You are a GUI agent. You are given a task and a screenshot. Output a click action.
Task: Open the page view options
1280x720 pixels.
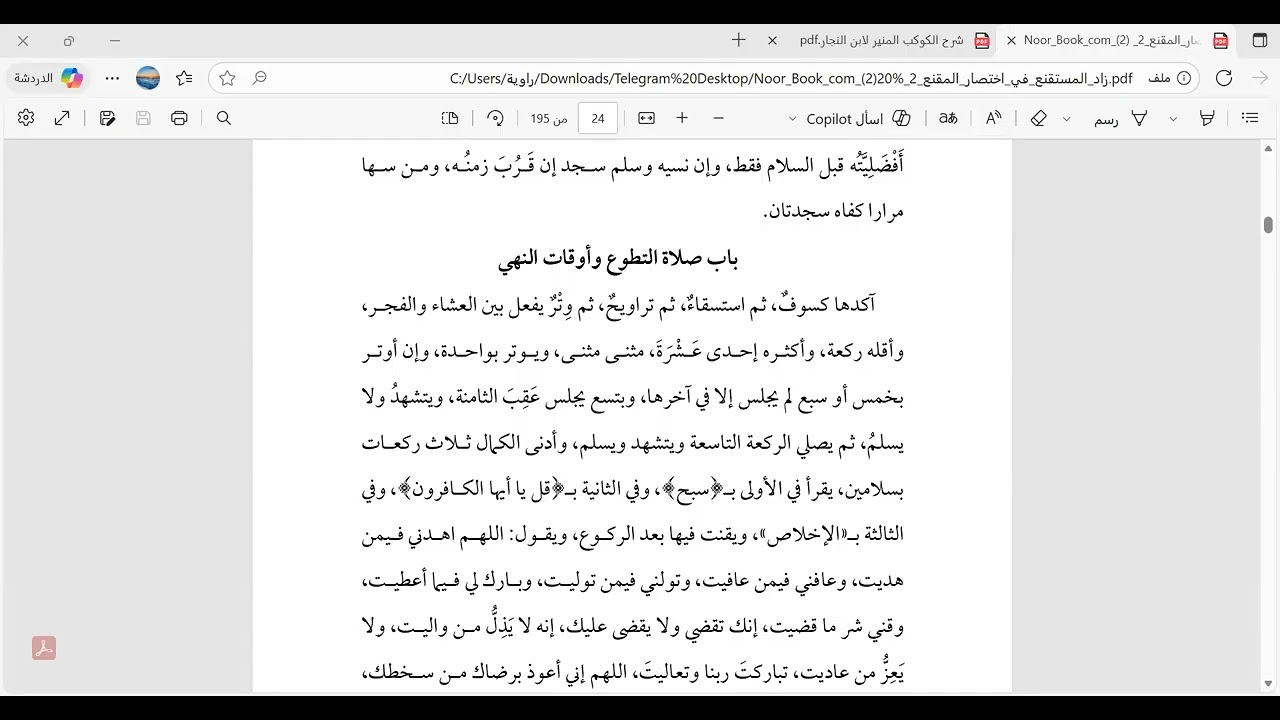pyautogui.click(x=450, y=118)
